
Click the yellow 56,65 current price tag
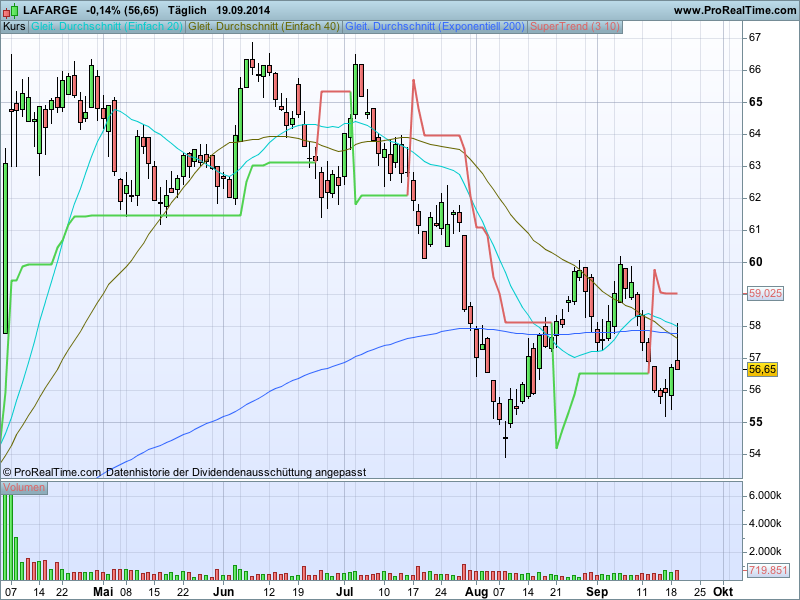coord(763,369)
